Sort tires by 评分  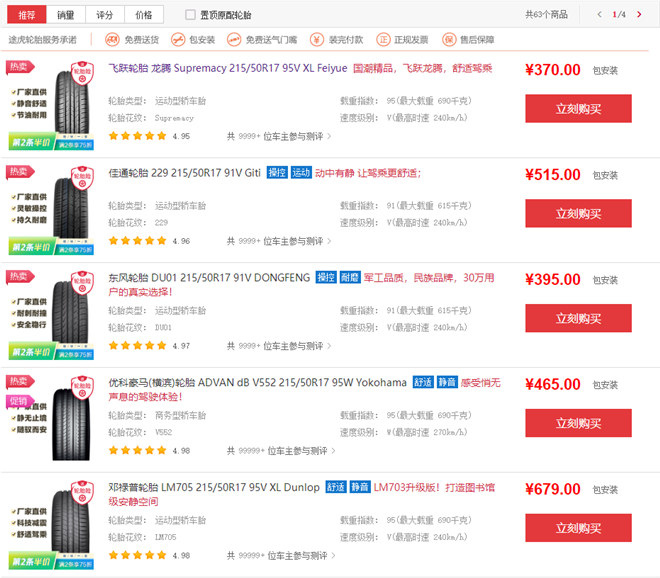pyautogui.click(x=104, y=15)
